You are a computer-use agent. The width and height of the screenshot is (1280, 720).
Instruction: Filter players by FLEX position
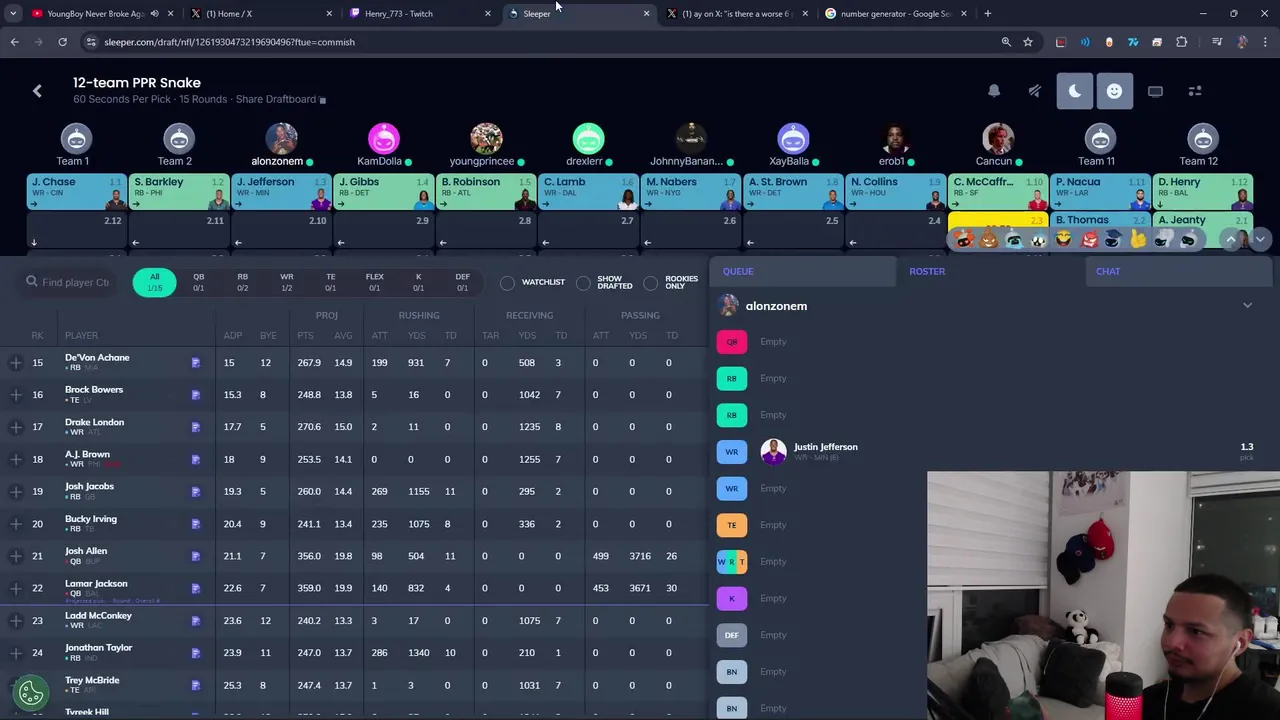374,282
